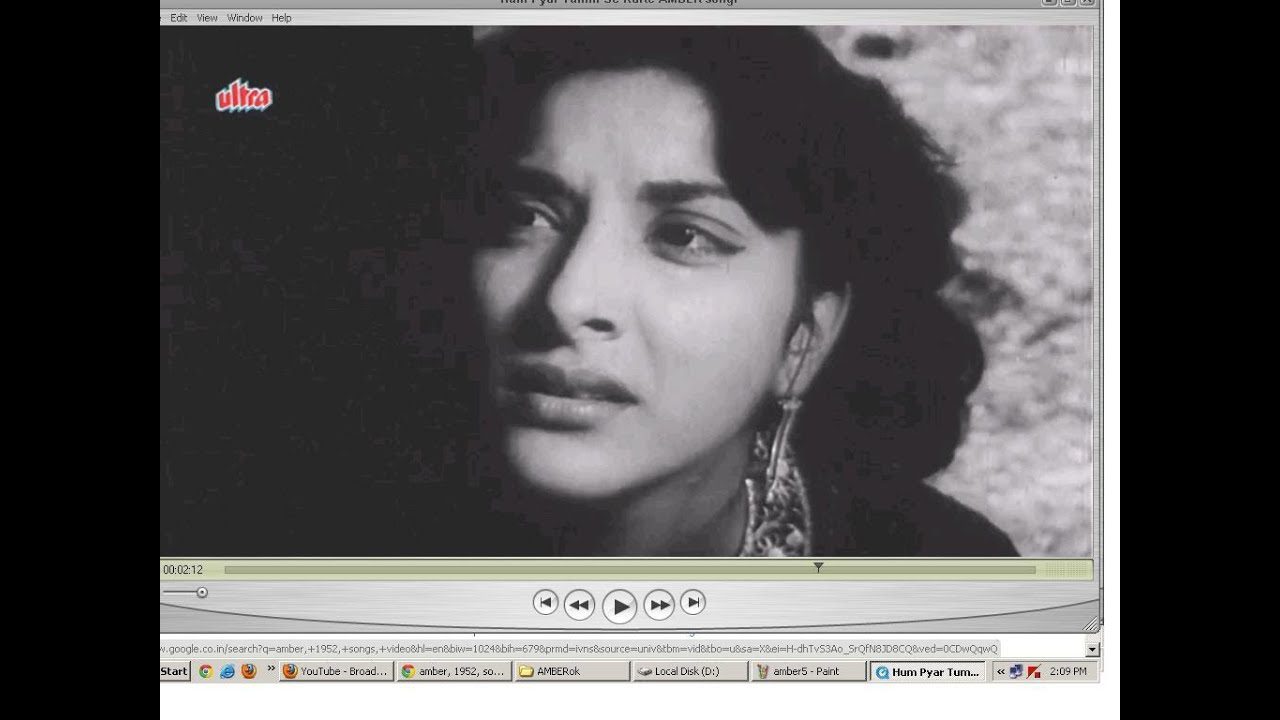The width and height of the screenshot is (1280, 720).
Task: Open the Window menu
Action: (x=244, y=18)
